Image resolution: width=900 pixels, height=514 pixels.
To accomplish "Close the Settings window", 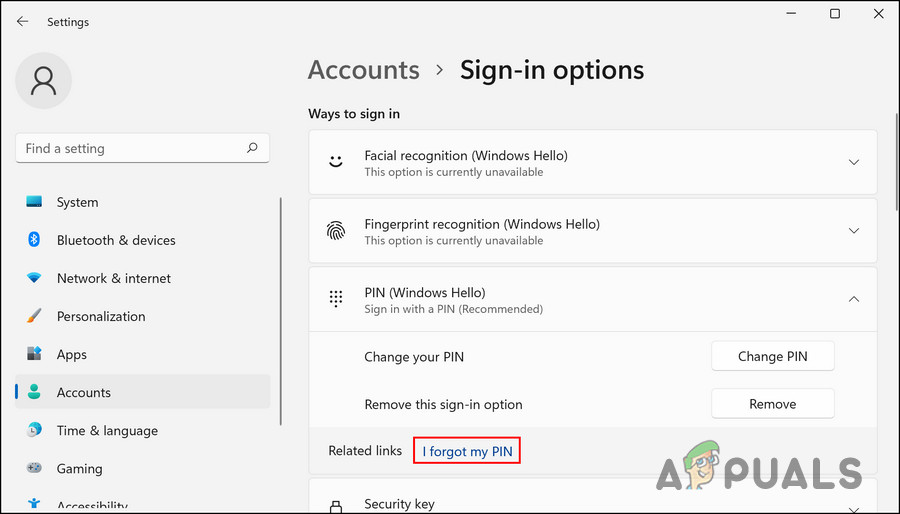I will [879, 14].
